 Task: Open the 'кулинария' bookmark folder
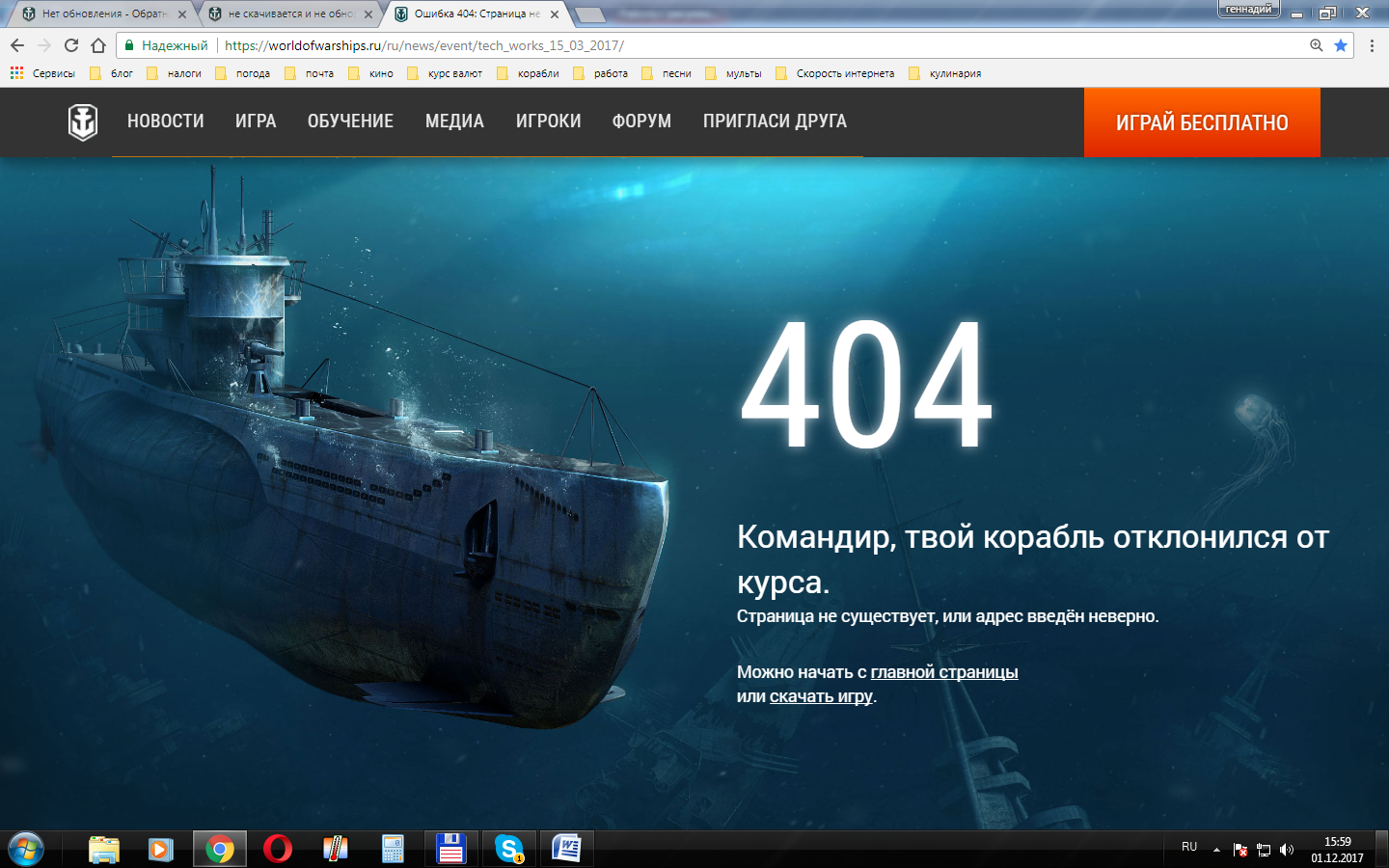point(945,73)
